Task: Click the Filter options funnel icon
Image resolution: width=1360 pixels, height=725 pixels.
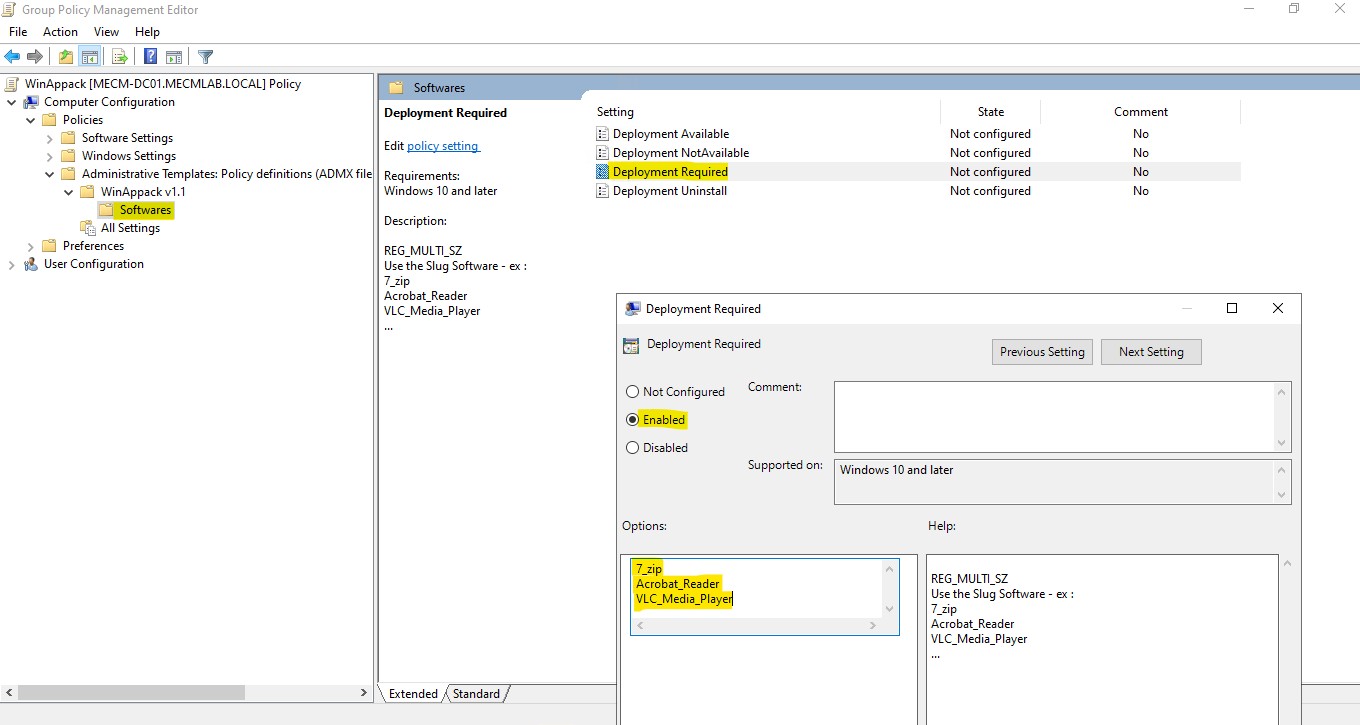Action: tap(205, 56)
